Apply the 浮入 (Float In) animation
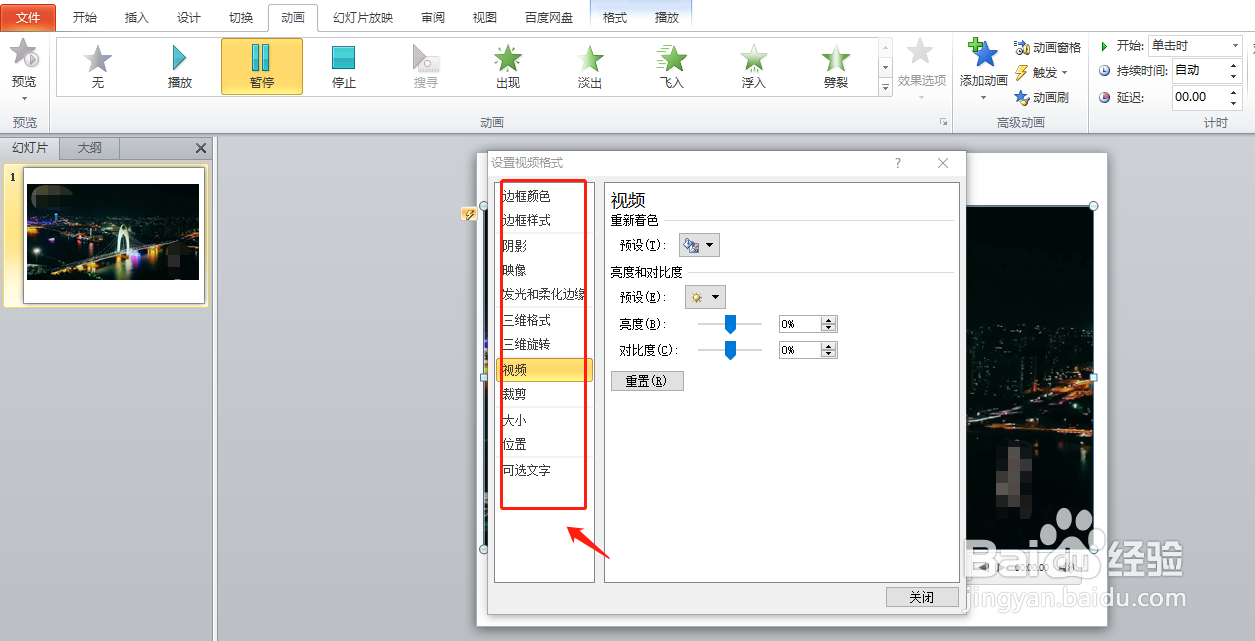Viewport: 1255px width, 641px height. pos(753,66)
